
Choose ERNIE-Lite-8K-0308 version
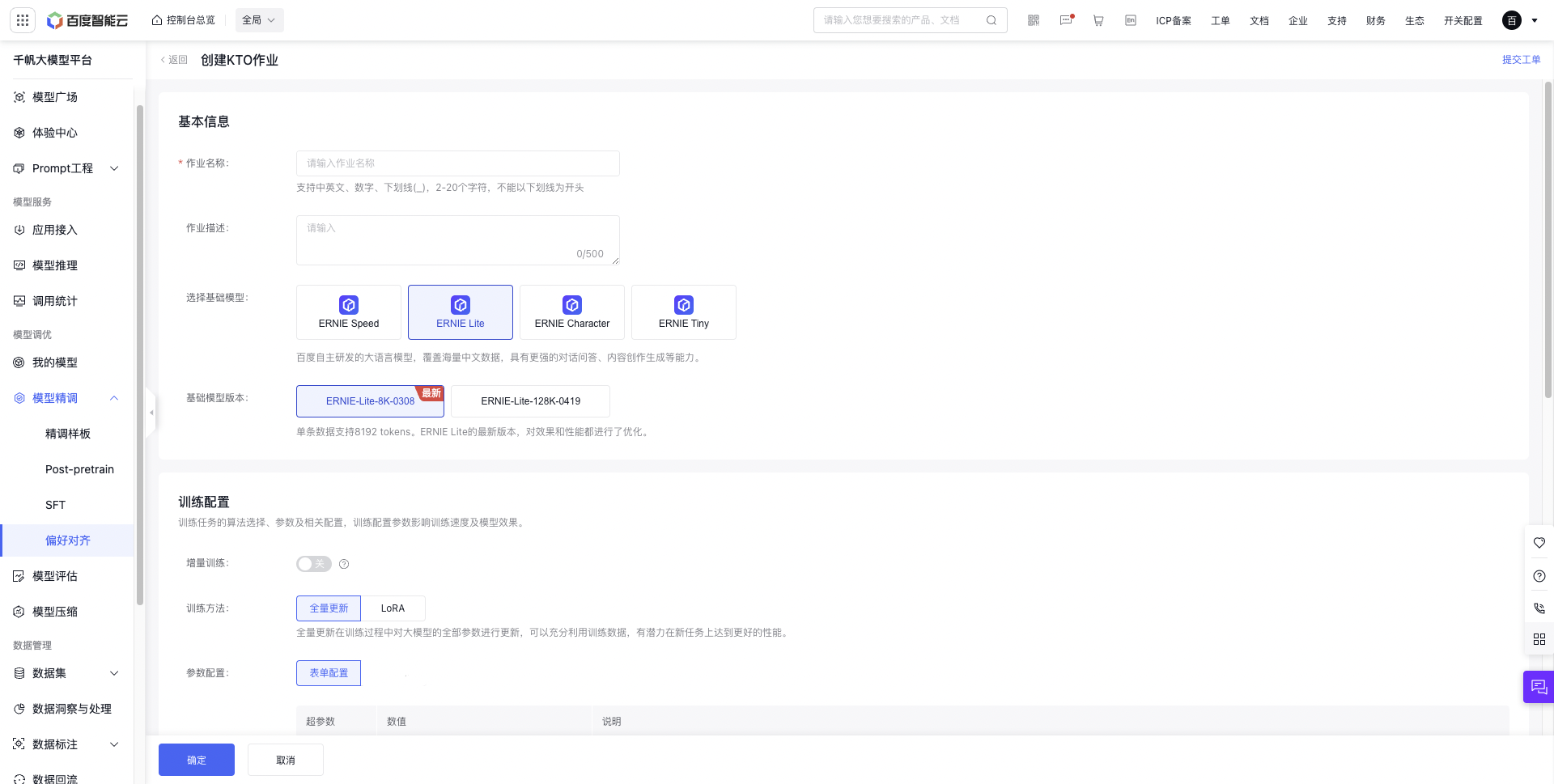[370, 401]
